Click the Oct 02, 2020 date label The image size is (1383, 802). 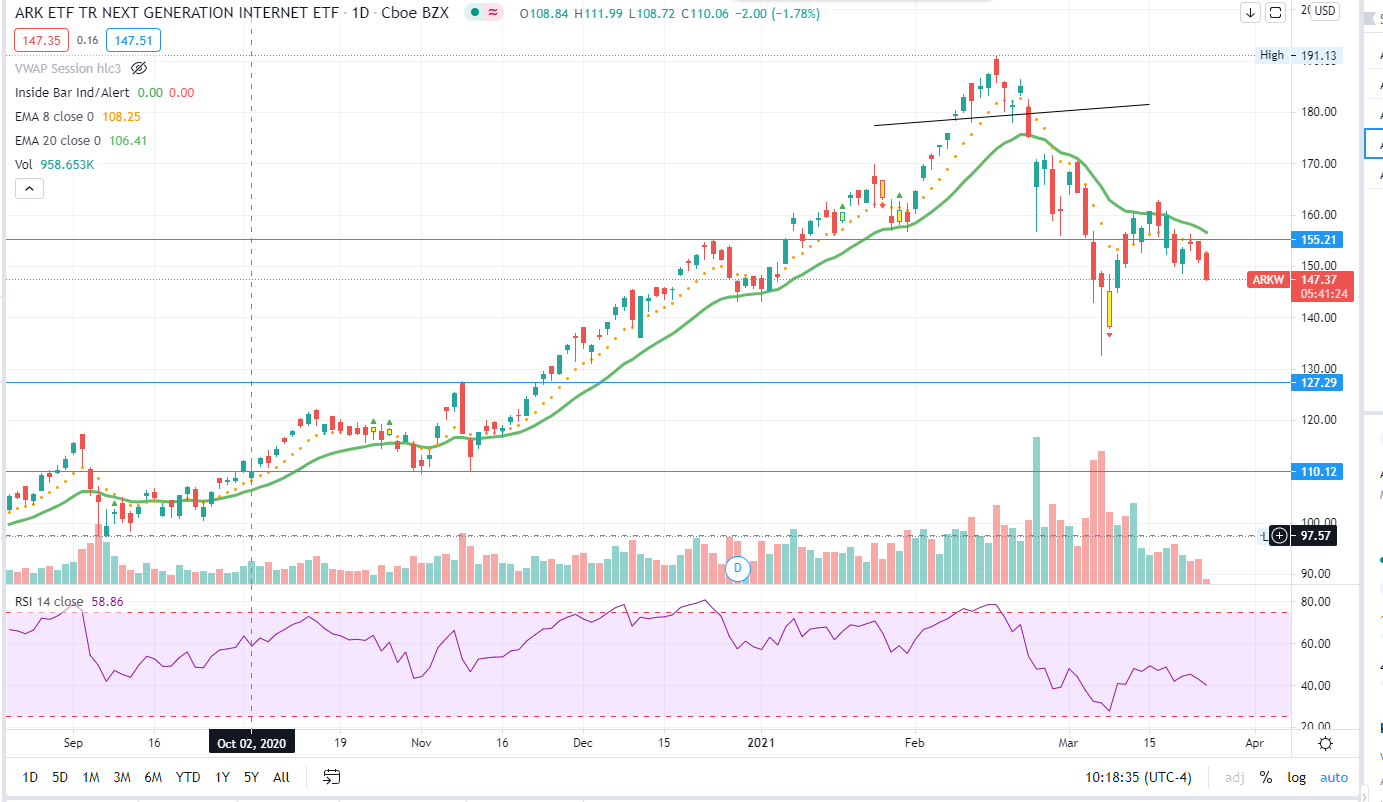pyautogui.click(x=251, y=744)
